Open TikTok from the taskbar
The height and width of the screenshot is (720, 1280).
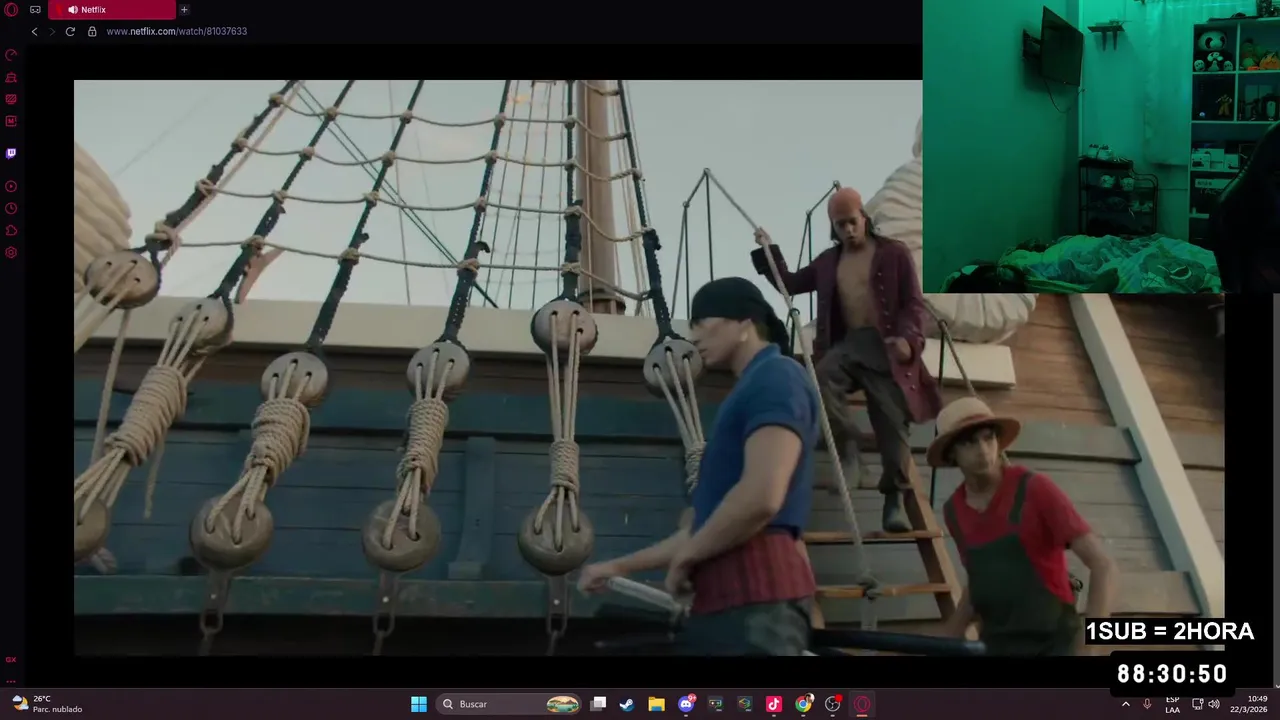773,704
